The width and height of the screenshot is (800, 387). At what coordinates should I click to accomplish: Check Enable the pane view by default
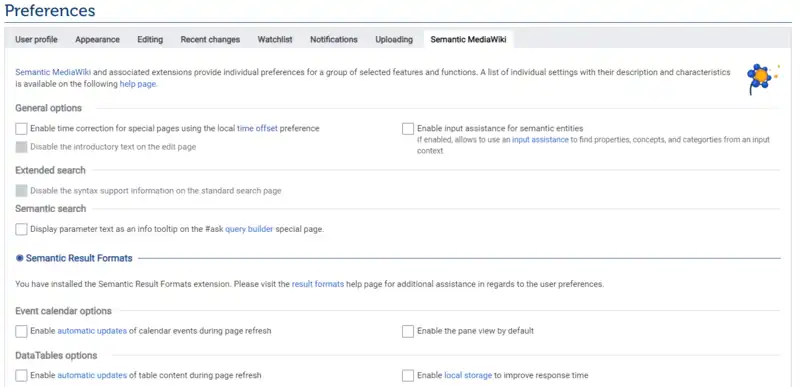point(408,331)
